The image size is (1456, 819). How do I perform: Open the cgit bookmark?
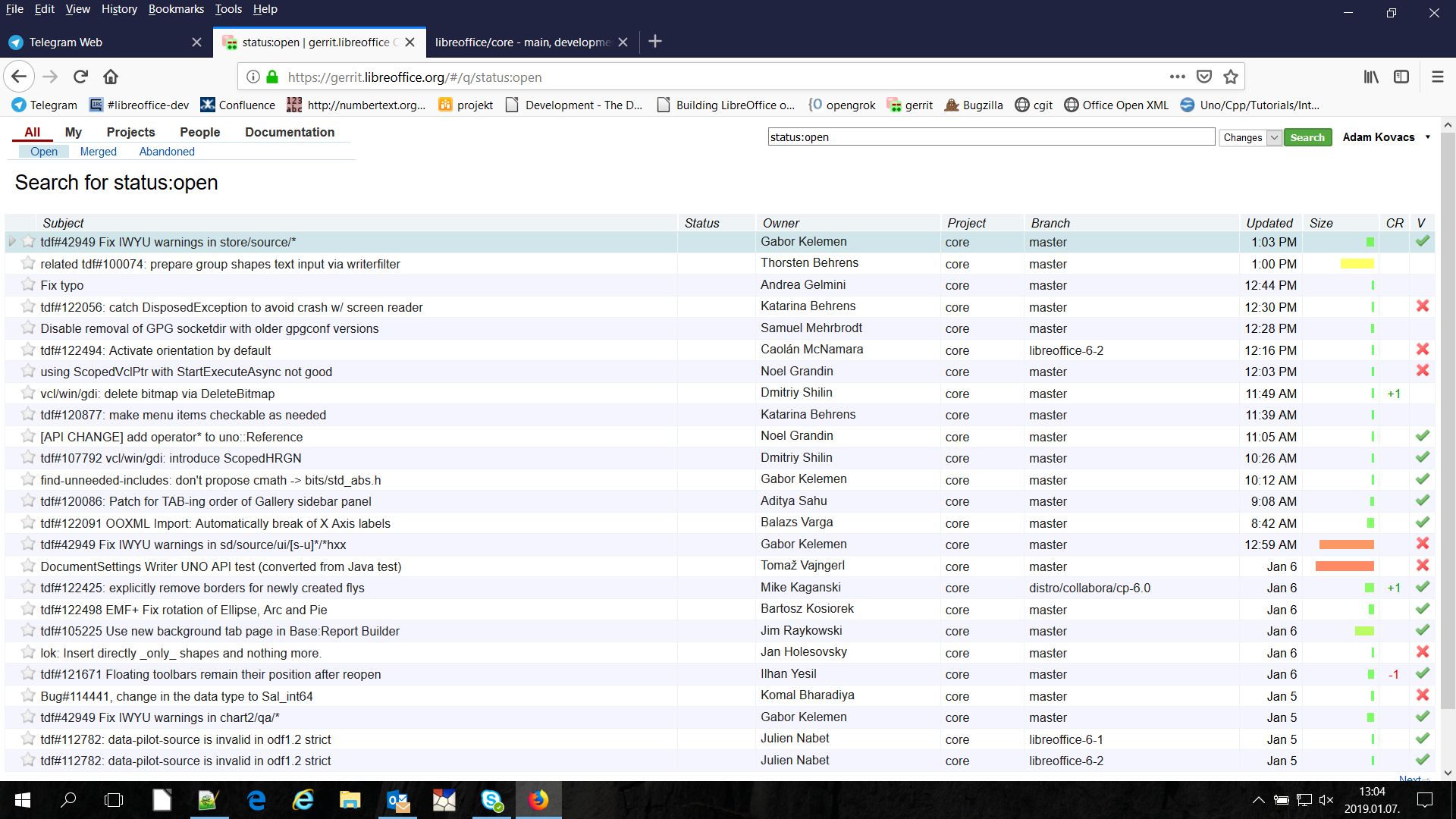(1034, 105)
